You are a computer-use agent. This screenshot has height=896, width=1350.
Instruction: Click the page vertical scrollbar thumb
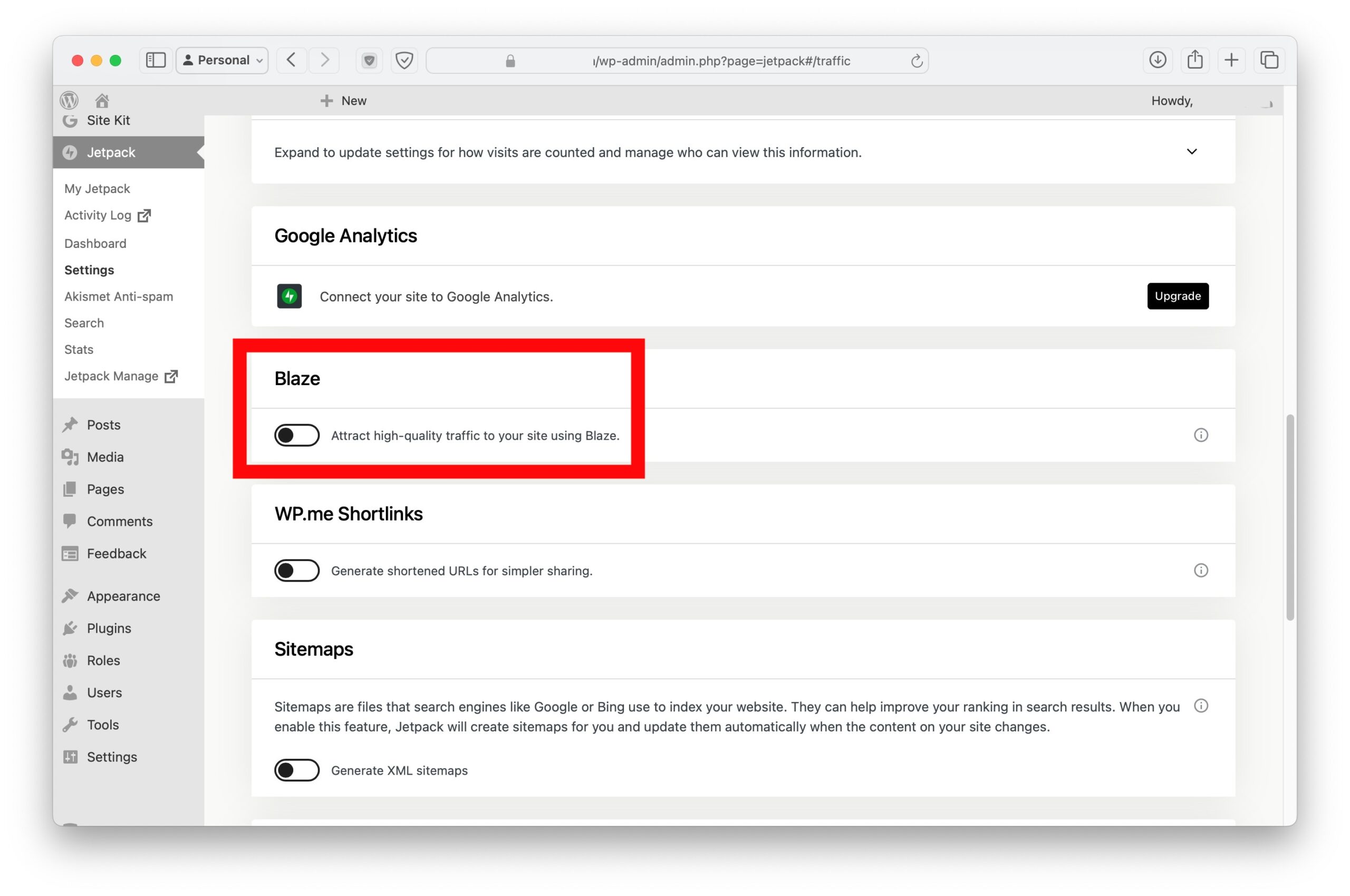tap(1289, 517)
